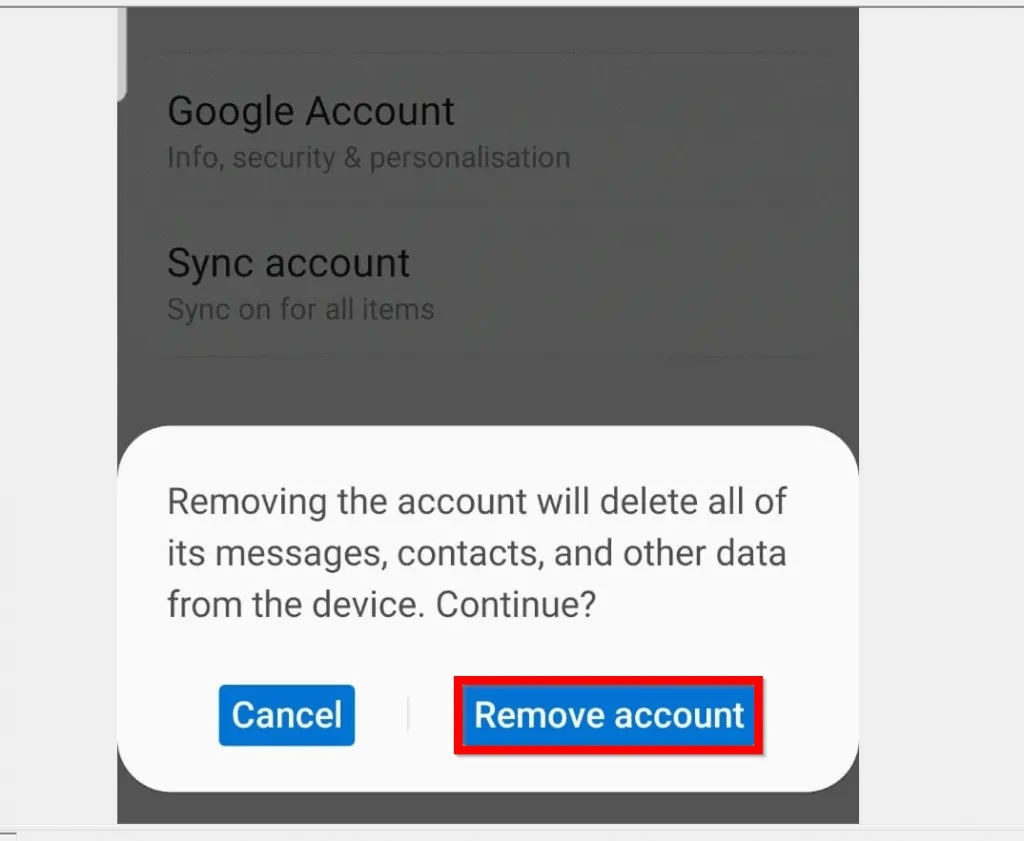Screen dimensions: 1024x841
Task: Select the Google Account heading label
Action: [310, 111]
